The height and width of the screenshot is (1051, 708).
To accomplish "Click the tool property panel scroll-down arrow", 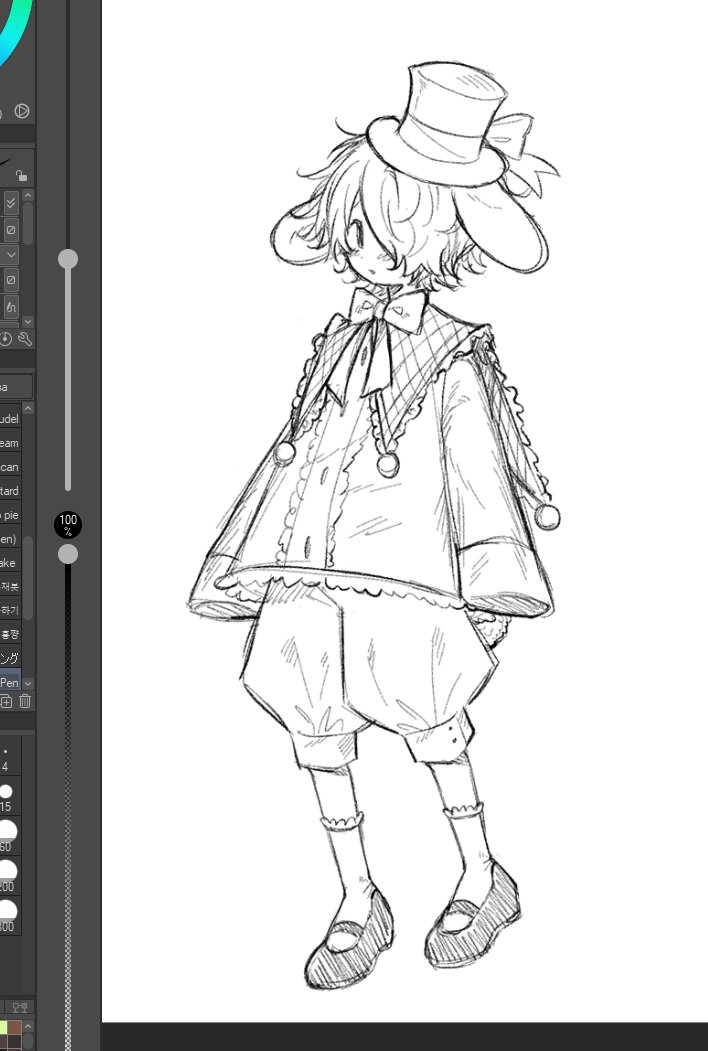I will pos(27,322).
